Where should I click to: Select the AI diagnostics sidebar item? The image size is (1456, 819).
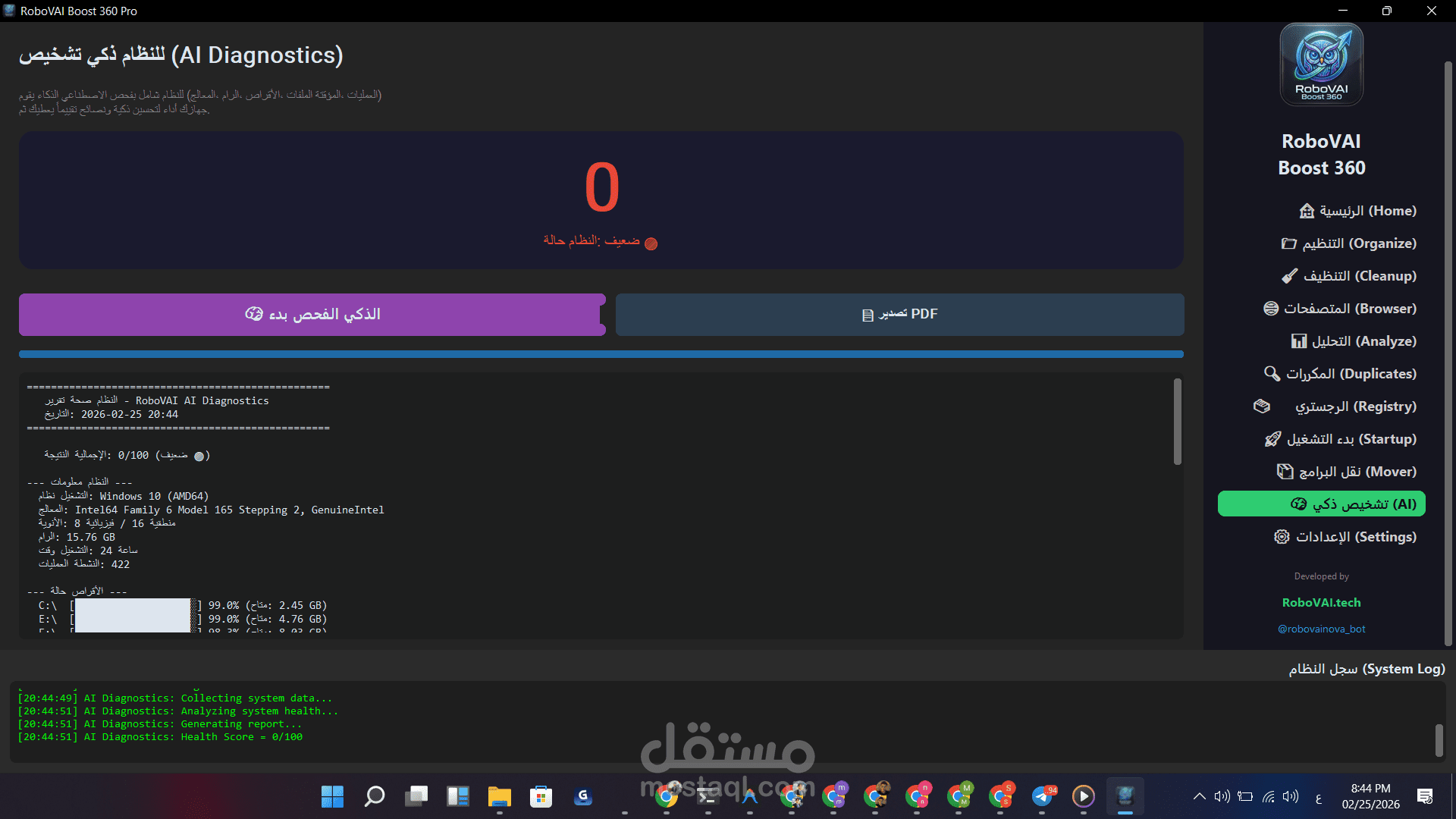[x=1321, y=504]
